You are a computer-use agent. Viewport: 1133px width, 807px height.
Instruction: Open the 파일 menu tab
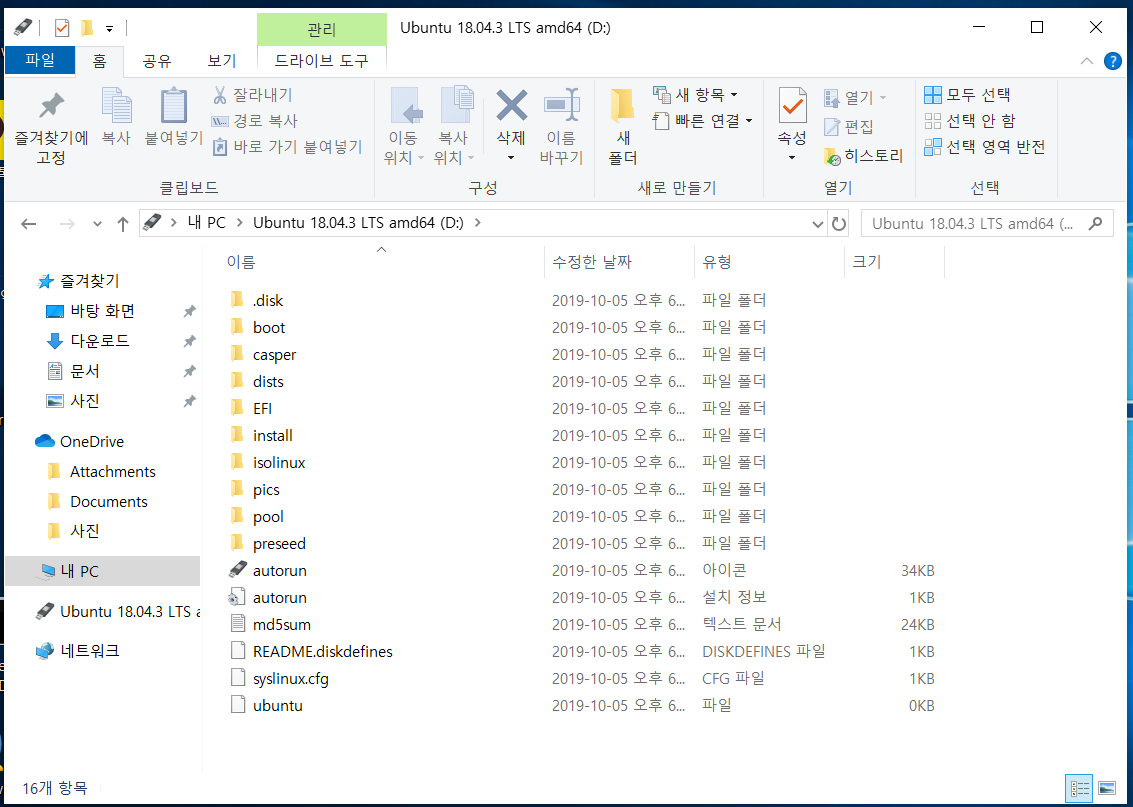pos(40,60)
